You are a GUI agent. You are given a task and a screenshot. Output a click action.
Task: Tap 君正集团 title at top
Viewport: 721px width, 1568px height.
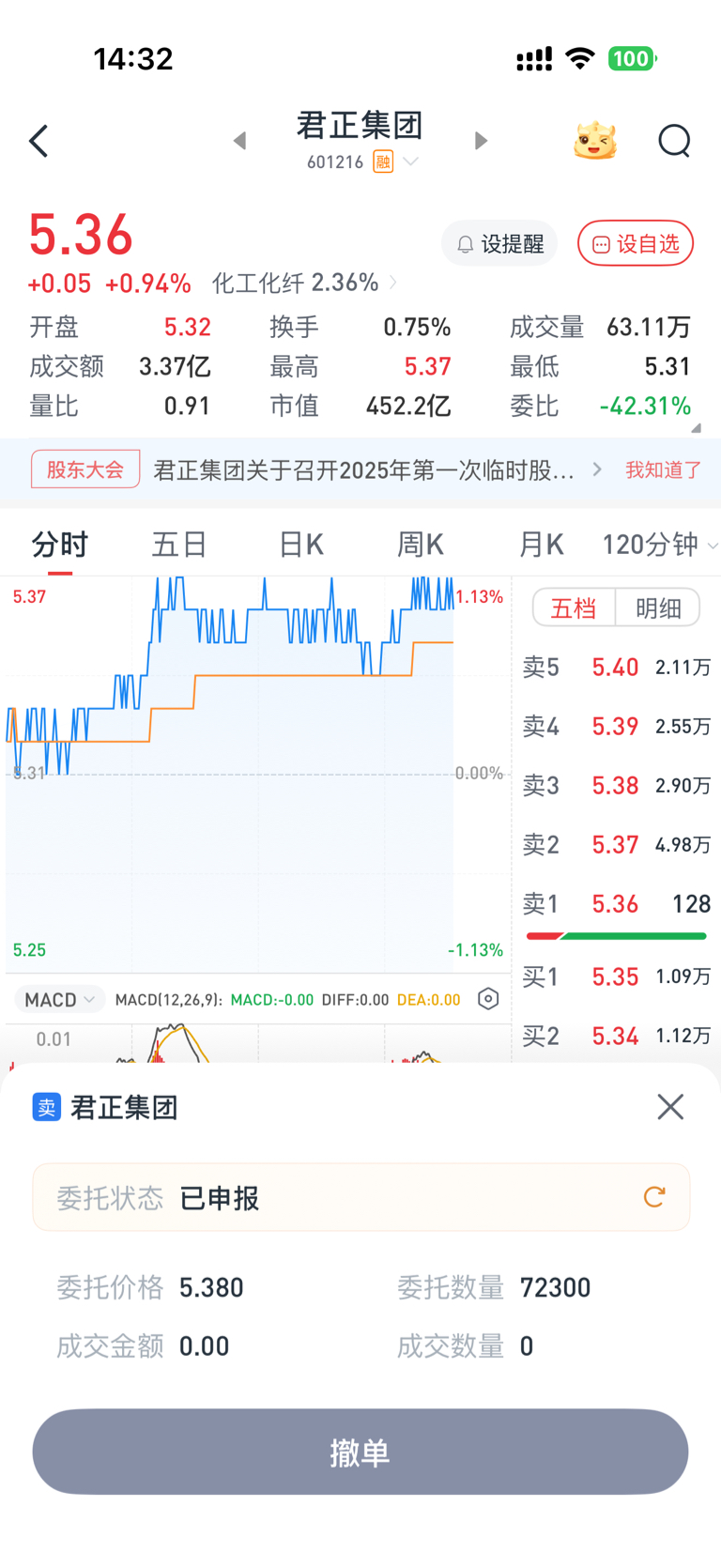[x=360, y=126]
